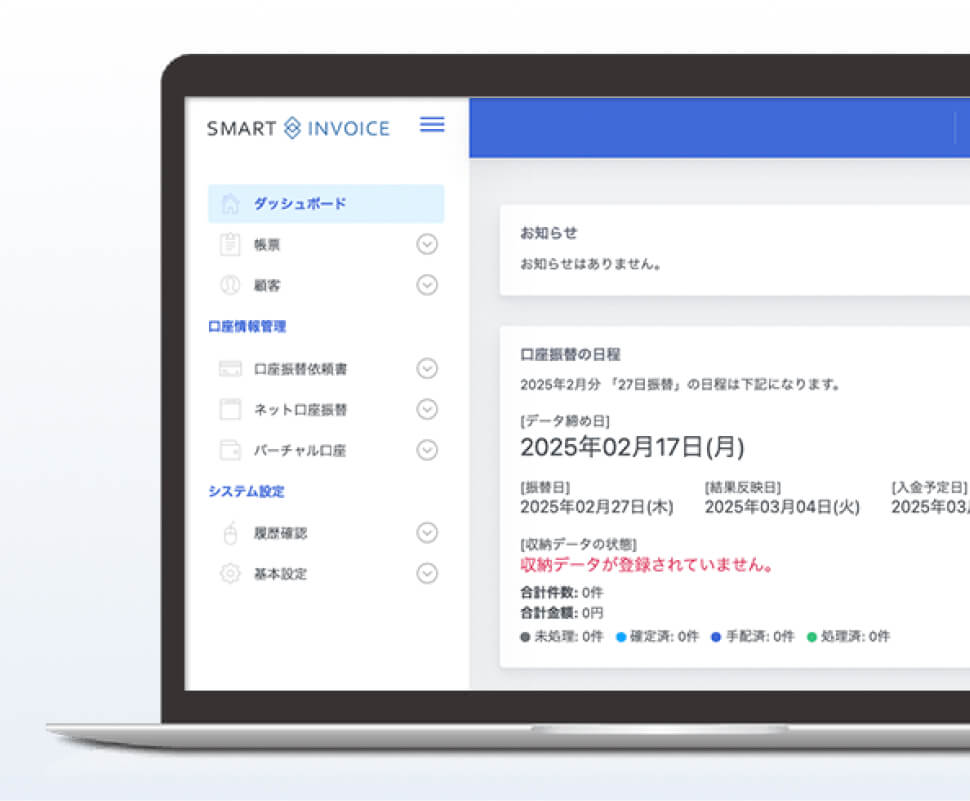Expand the 口座振替依頼書 chevron
Screen dimensions: 970x801
click(x=427, y=369)
